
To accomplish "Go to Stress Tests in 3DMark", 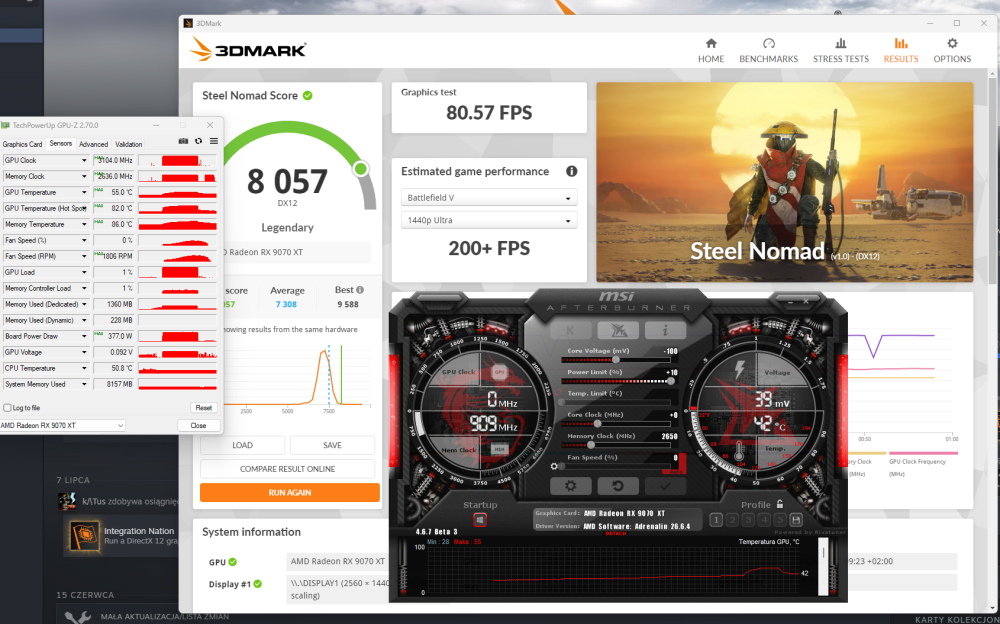I will point(841,50).
